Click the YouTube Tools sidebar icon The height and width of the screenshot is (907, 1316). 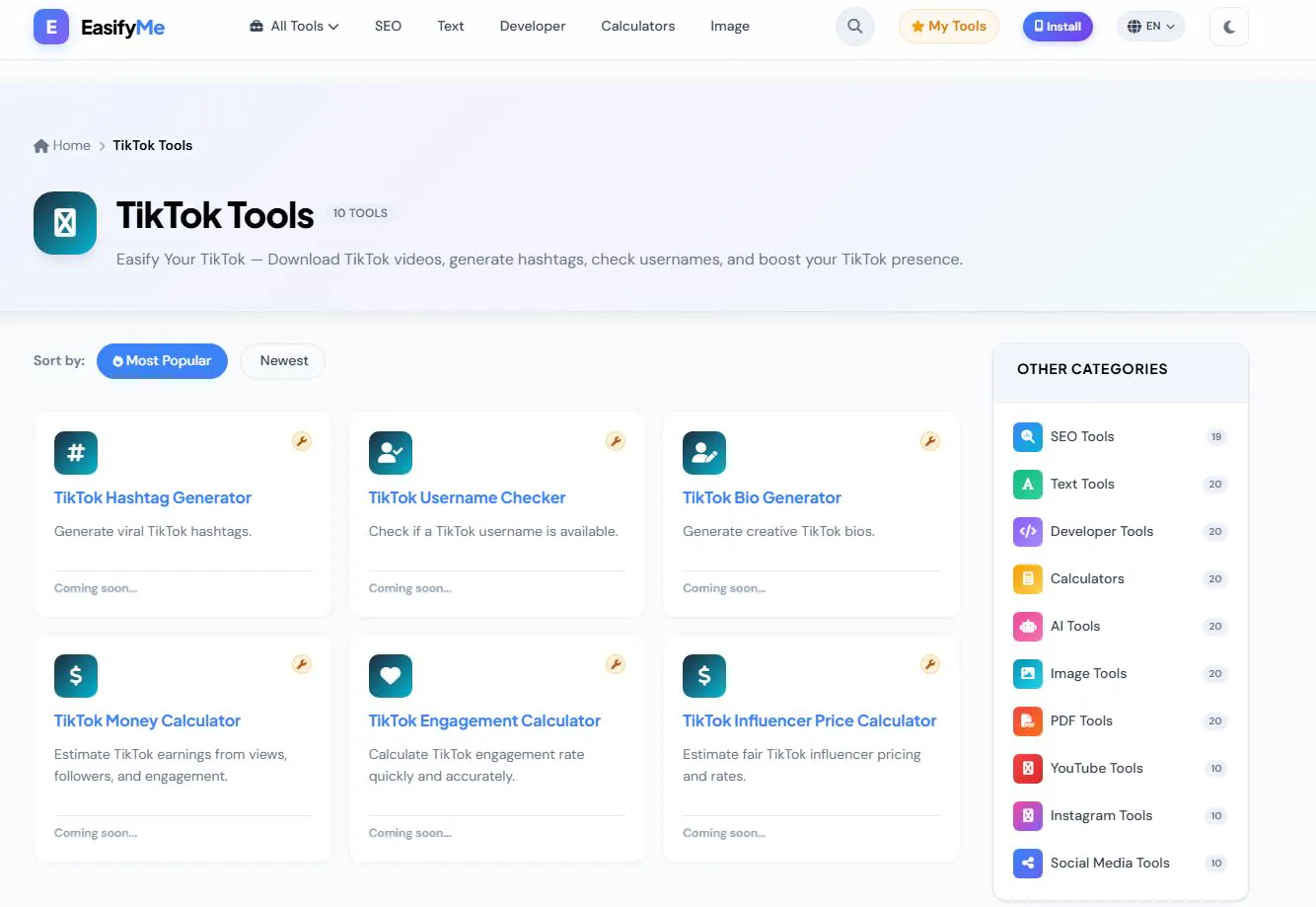1028,769
